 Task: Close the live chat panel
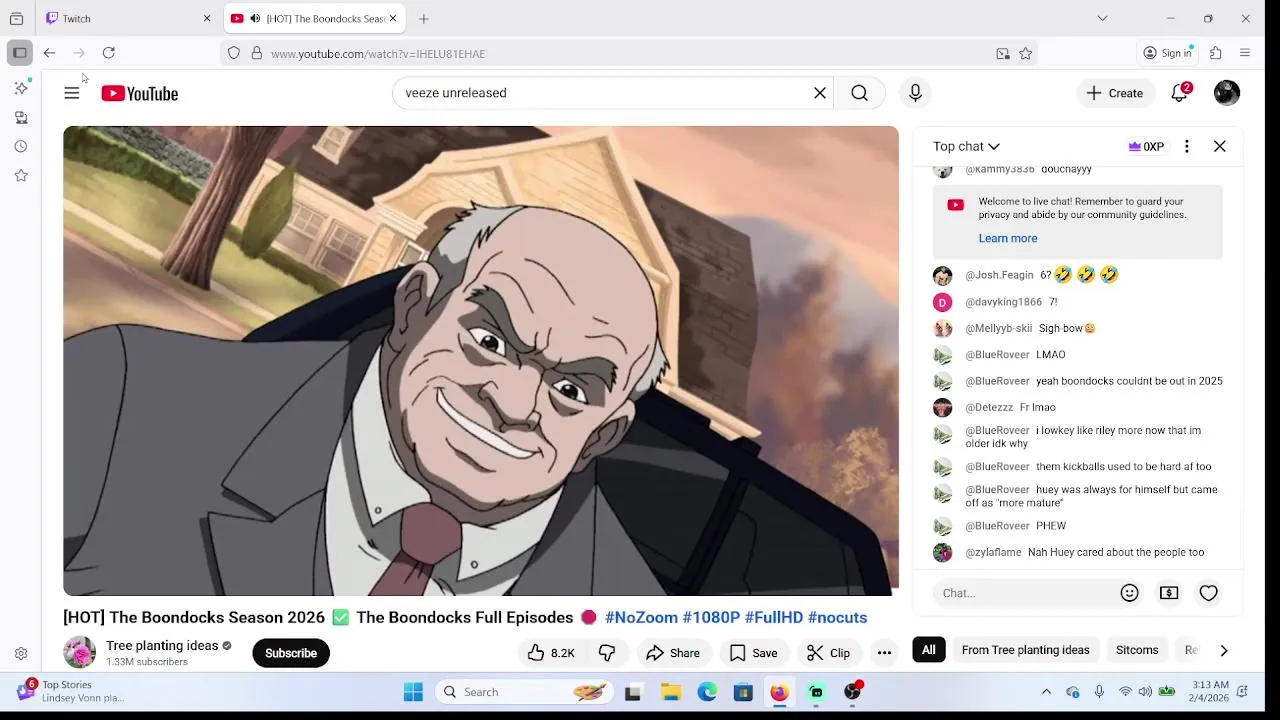1220,146
